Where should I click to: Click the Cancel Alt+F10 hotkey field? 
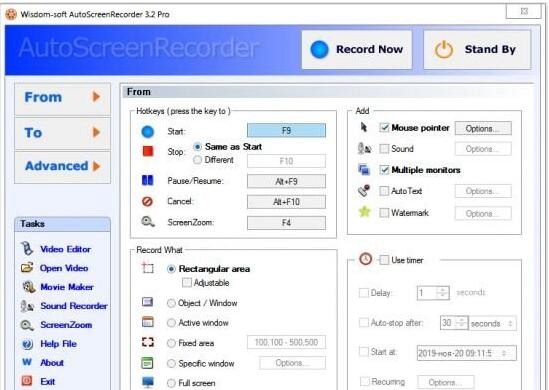click(x=286, y=202)
